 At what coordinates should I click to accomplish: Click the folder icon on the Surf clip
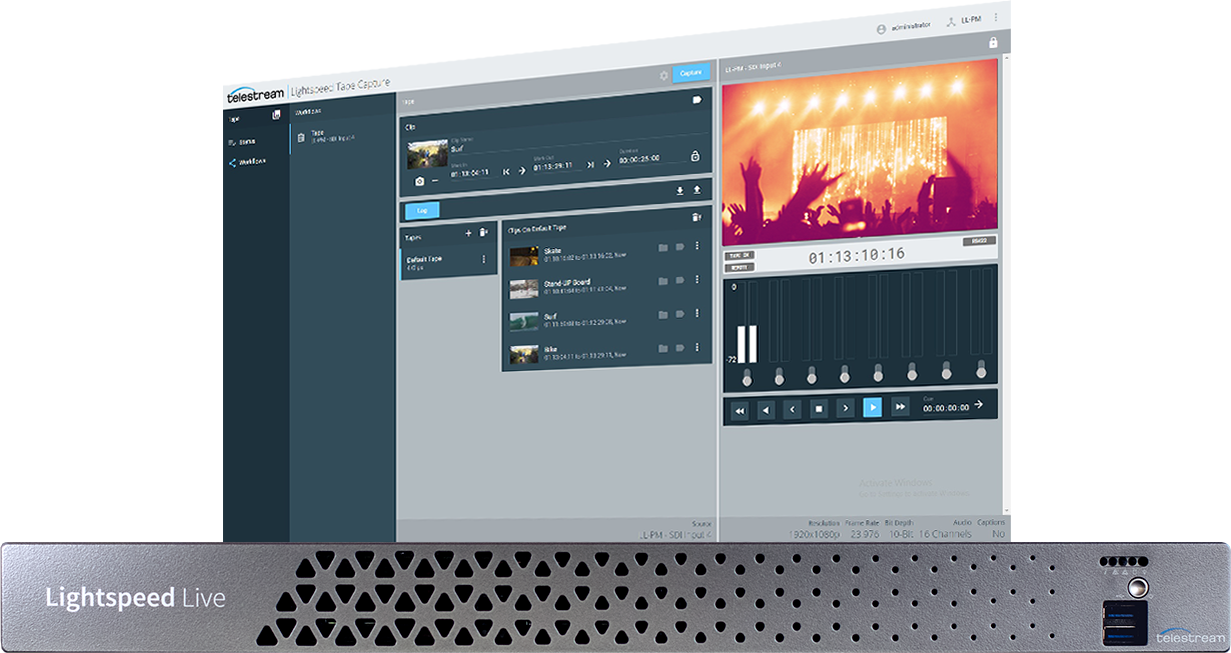(x=663, y=315)
